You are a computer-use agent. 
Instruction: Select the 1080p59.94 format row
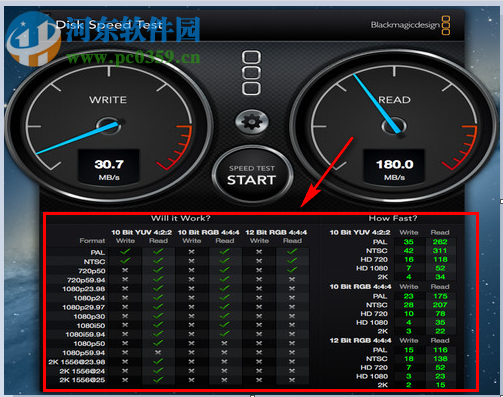(x=177, y=353)
